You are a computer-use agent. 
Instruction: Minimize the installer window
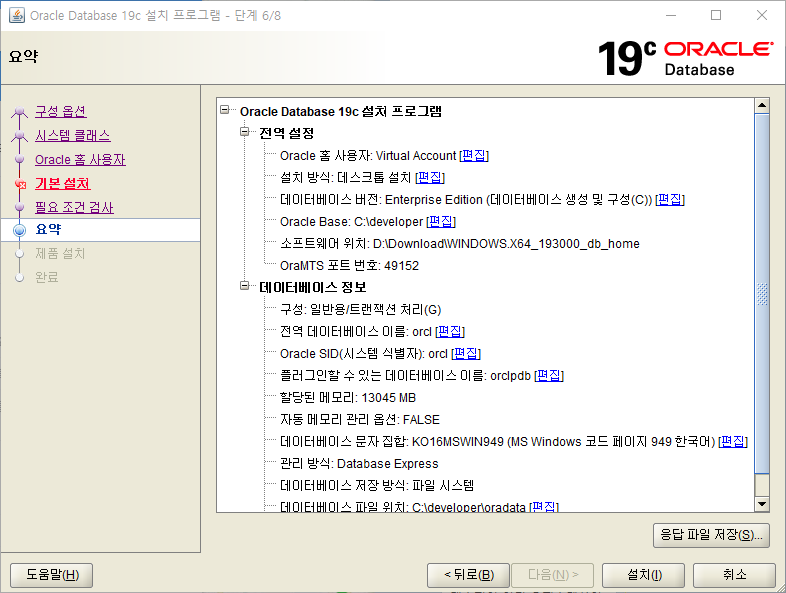[671, 16]
